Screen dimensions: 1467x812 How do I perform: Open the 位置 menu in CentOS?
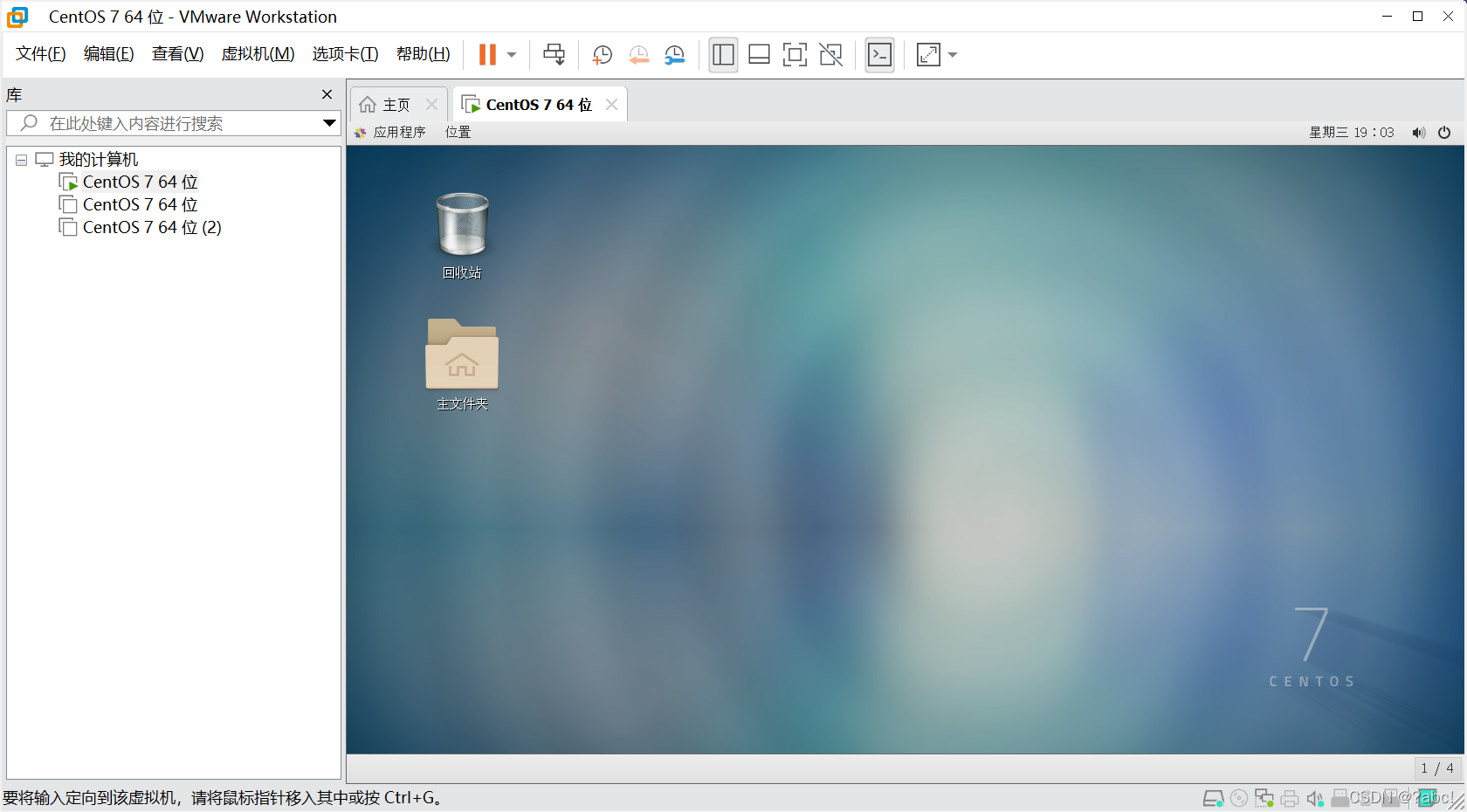tap(458, 132)
